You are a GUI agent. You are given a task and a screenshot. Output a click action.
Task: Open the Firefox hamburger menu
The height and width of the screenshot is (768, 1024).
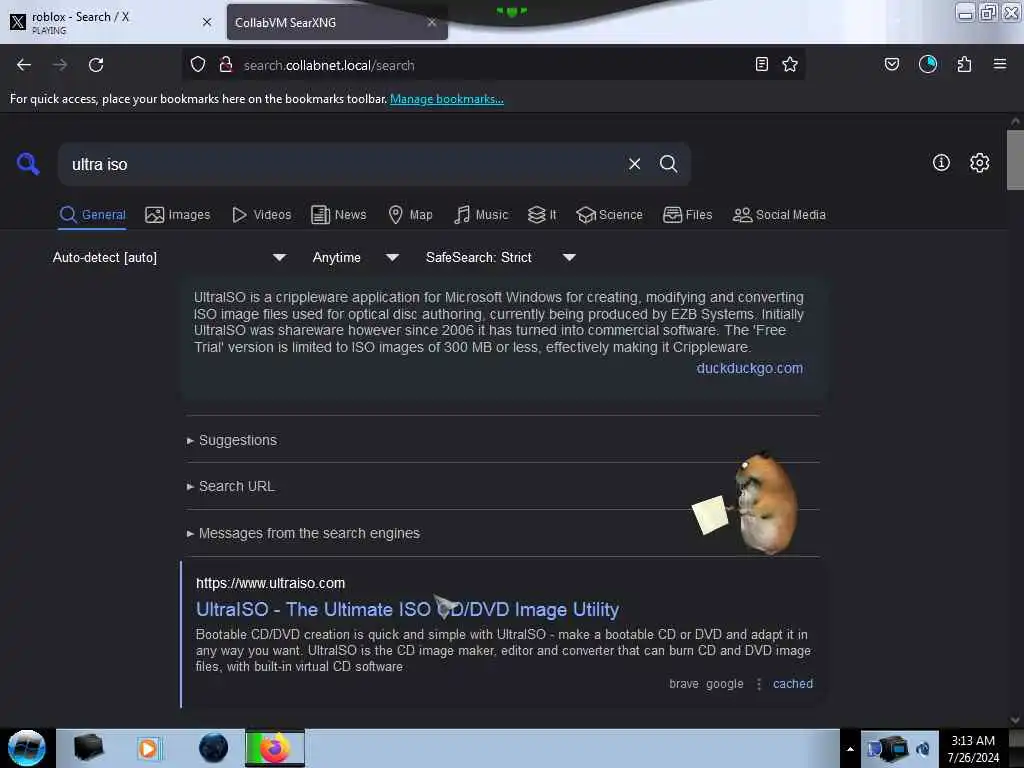(x=1000, y=64)
